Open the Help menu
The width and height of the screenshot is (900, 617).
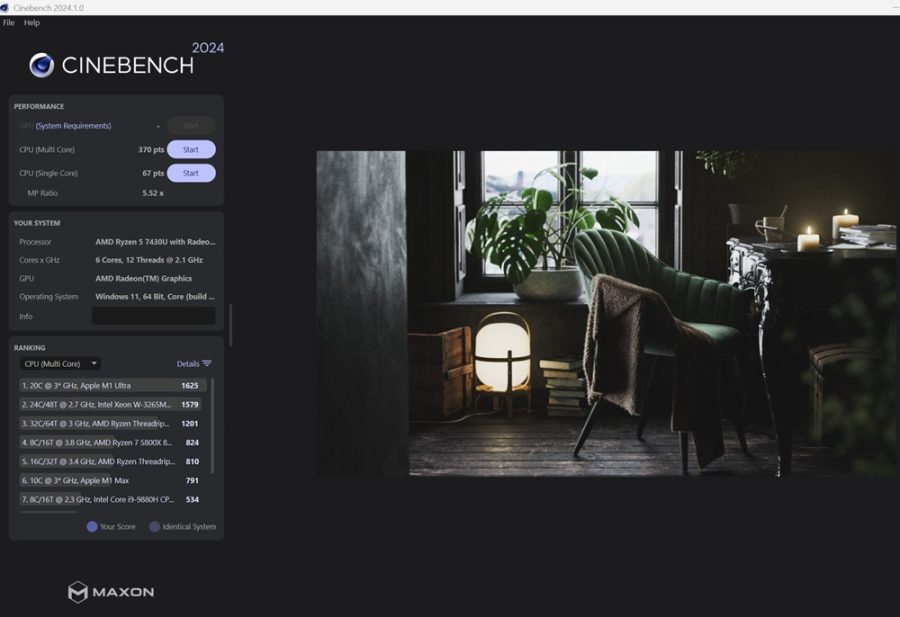[x=32, y=22]
